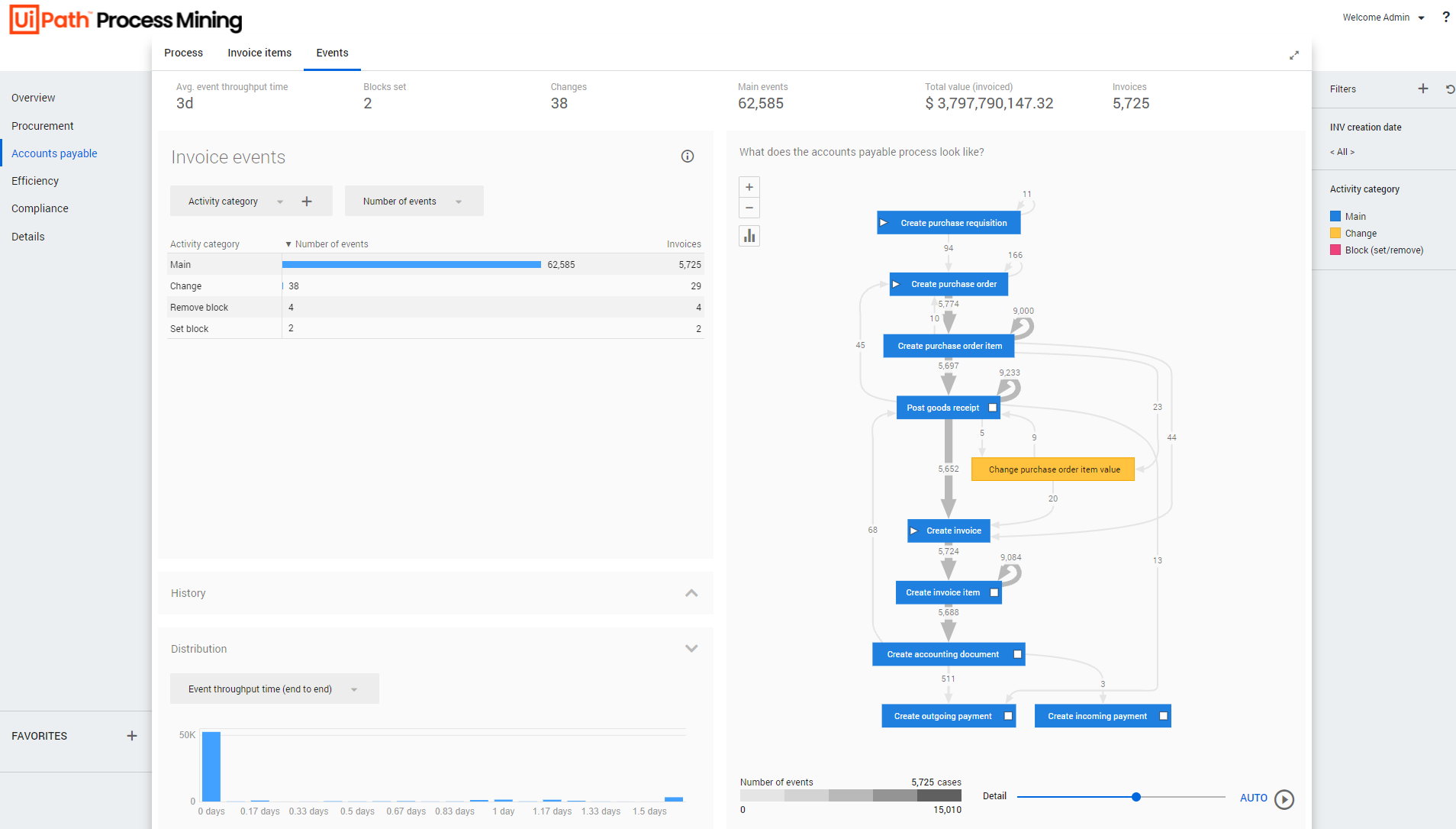Open Procurement in the sidebar

click(43, 126)
